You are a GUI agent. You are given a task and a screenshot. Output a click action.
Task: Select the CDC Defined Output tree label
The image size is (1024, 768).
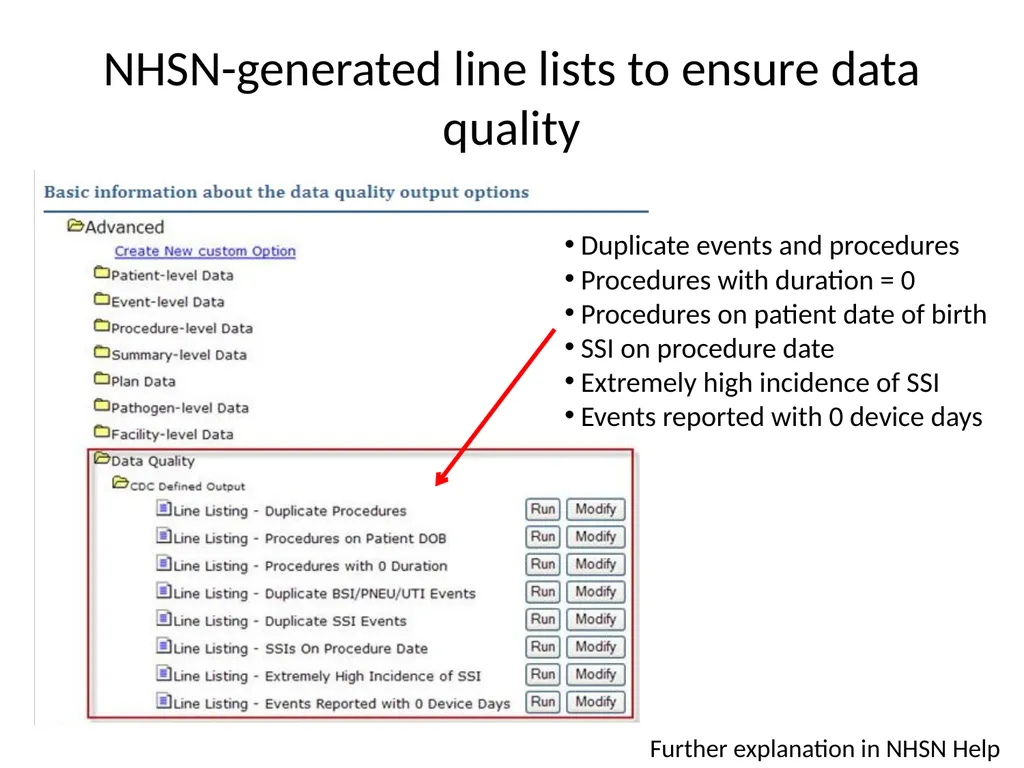[187, 487]
